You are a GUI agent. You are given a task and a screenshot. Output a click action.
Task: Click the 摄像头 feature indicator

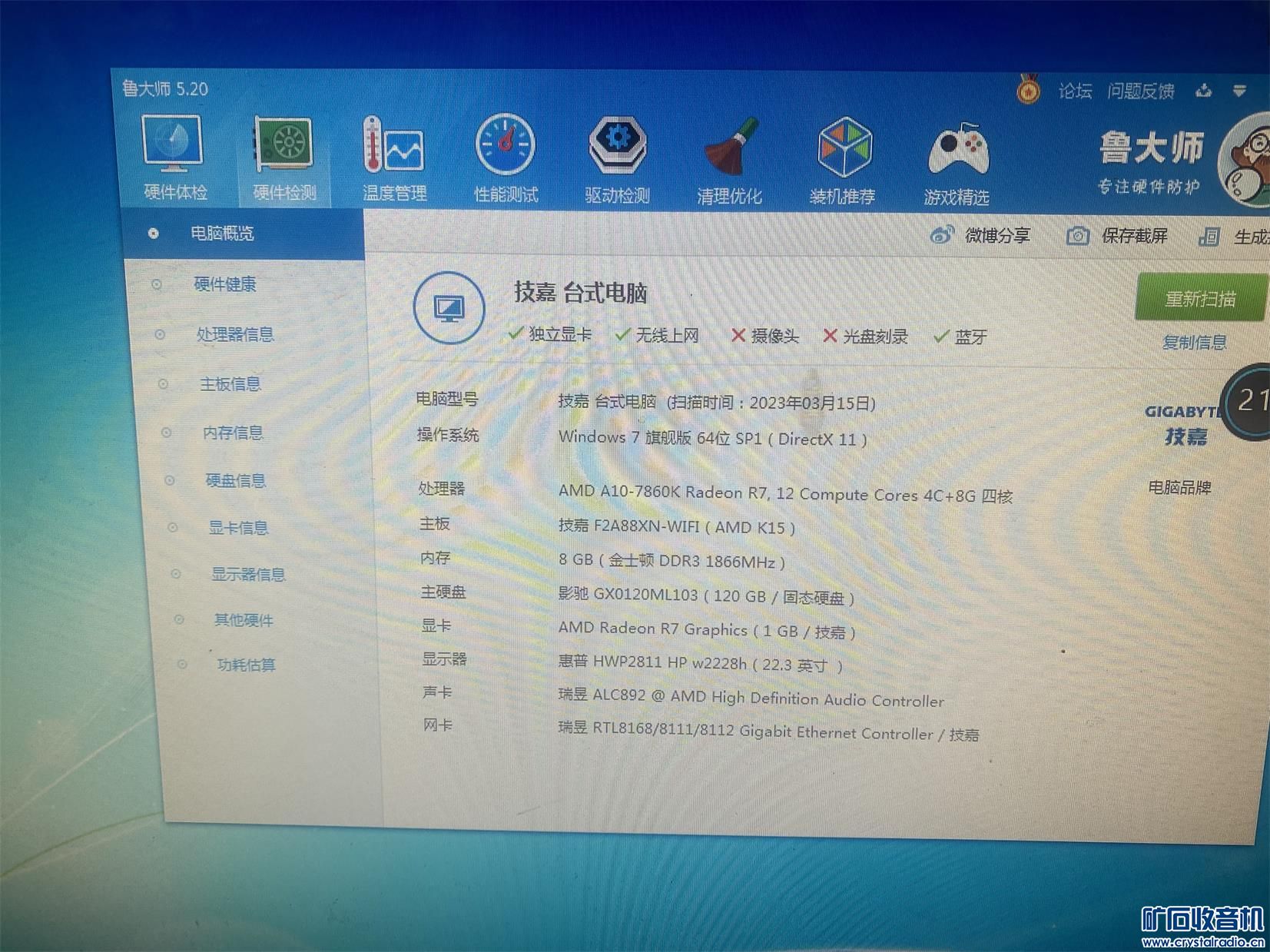[765, 336]
